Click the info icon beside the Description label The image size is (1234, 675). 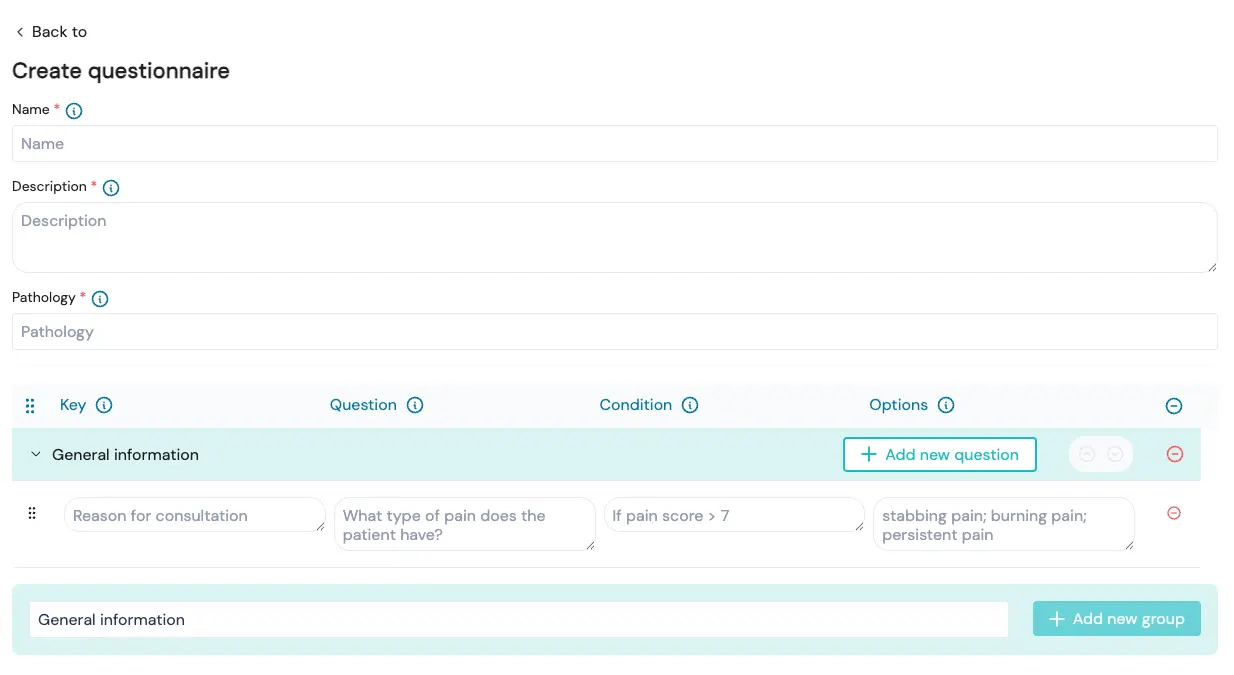[x=110, y=187]
